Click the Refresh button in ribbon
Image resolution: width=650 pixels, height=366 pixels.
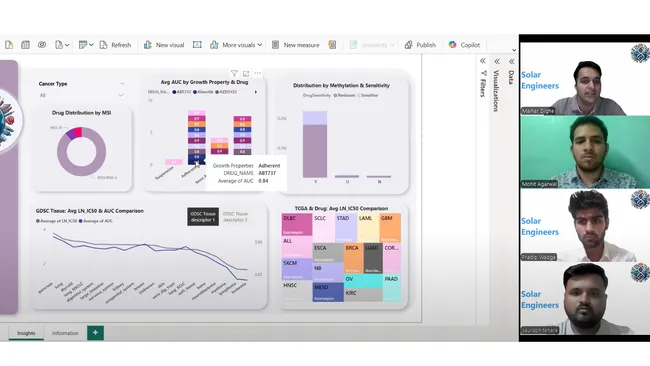click(115, 45)
